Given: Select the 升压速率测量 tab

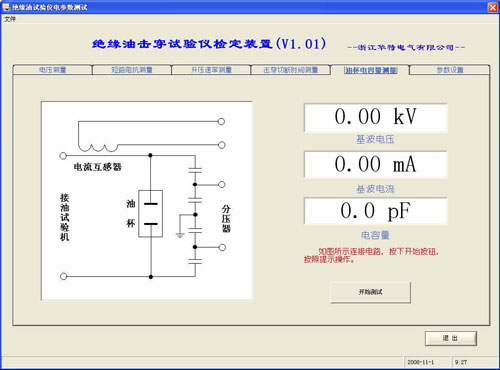Looking at the screenshot, I should coord(211,70).
